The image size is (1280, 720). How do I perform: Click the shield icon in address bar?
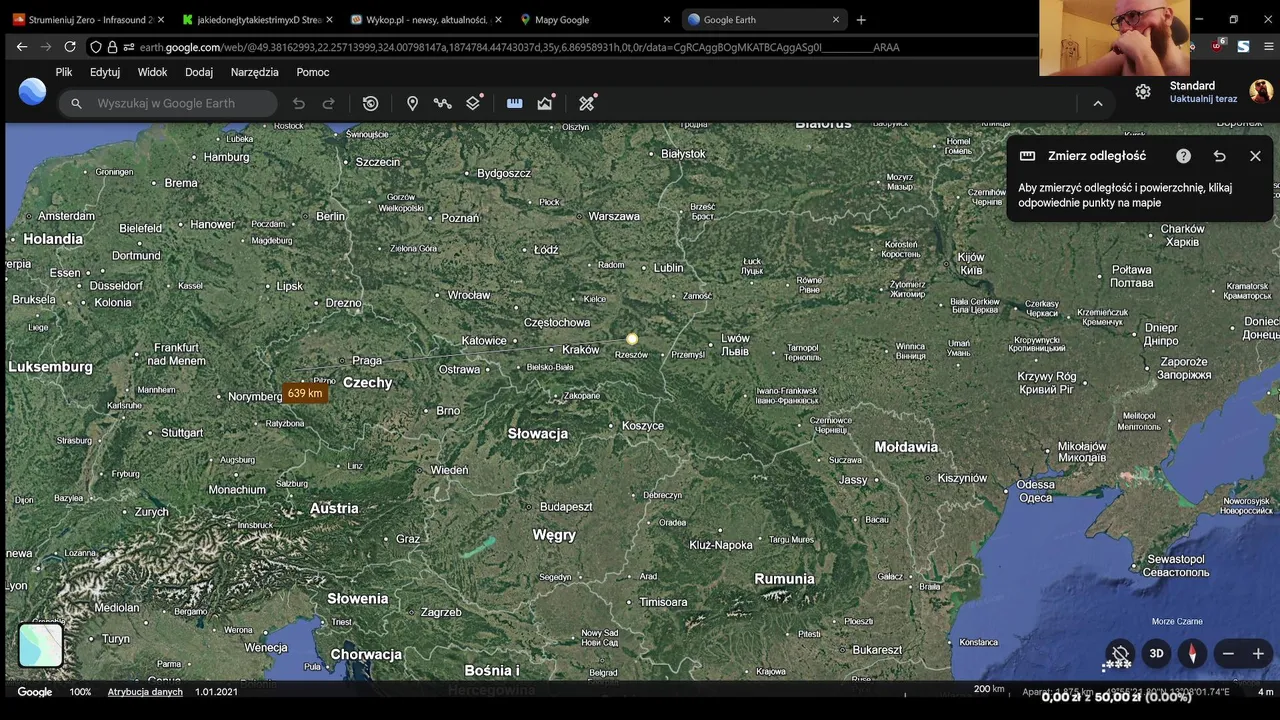(x=96, y=47)
